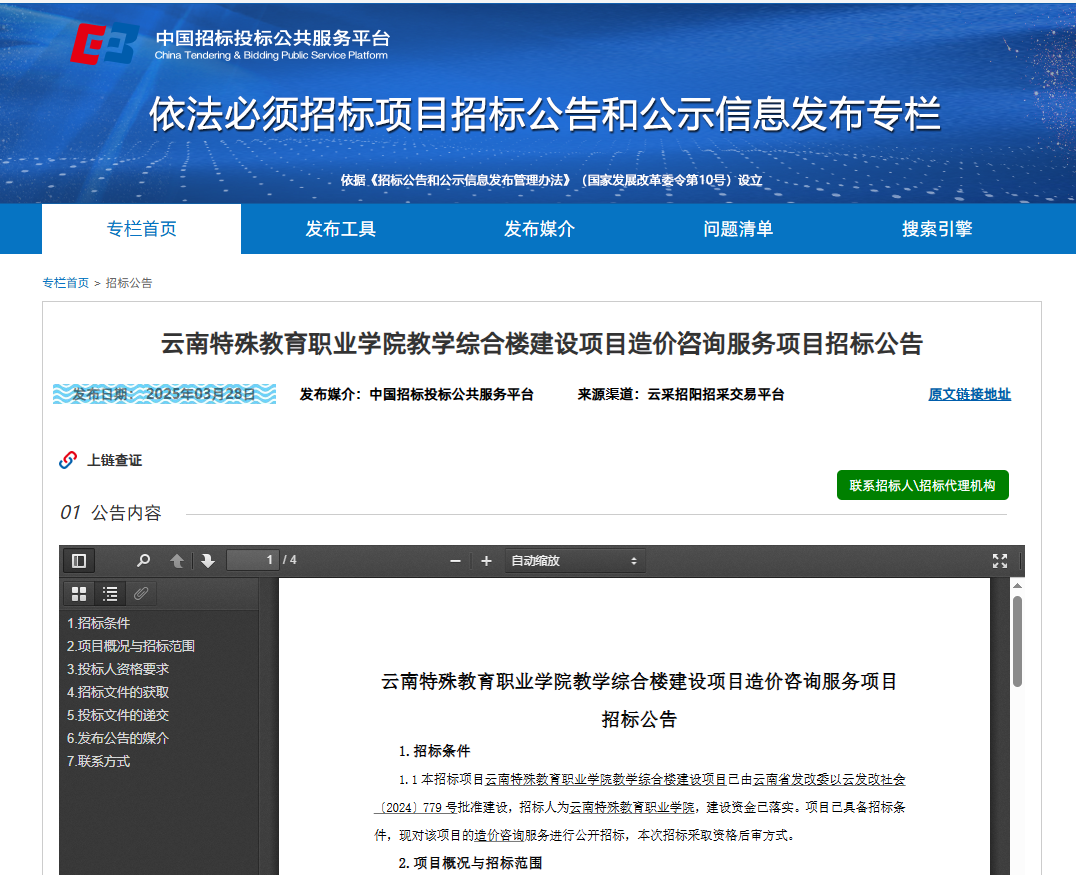Select 发布工具 navigation tab

click(340, 229)
